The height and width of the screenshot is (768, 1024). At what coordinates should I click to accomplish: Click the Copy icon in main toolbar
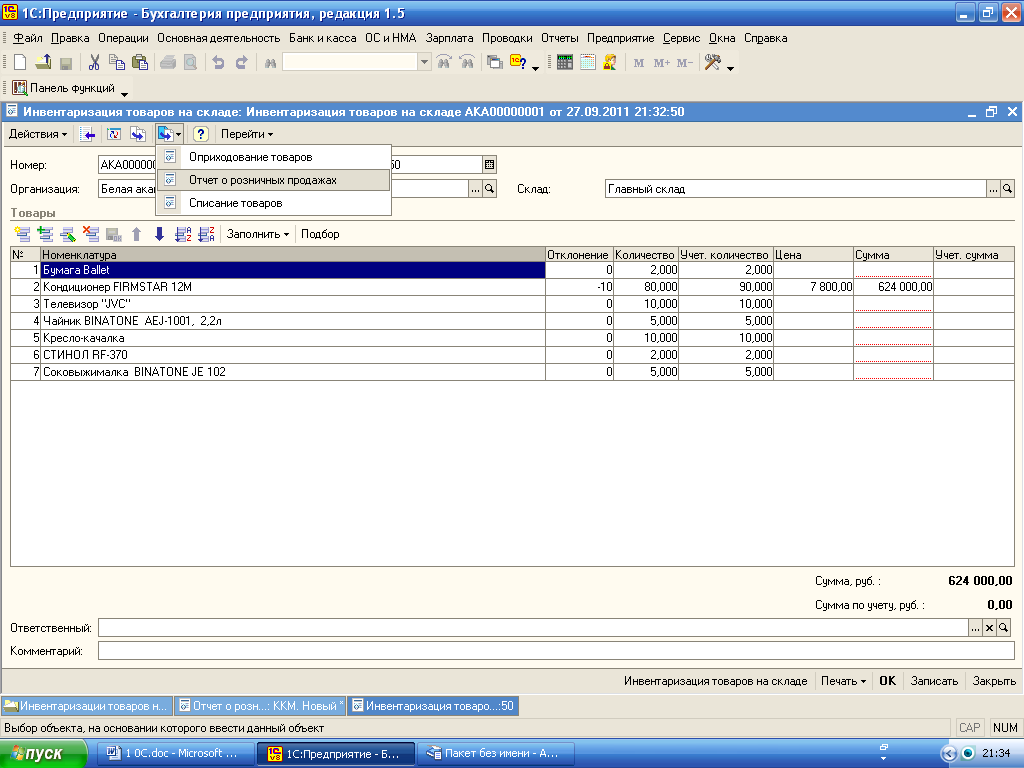click(x=117, y=63)
